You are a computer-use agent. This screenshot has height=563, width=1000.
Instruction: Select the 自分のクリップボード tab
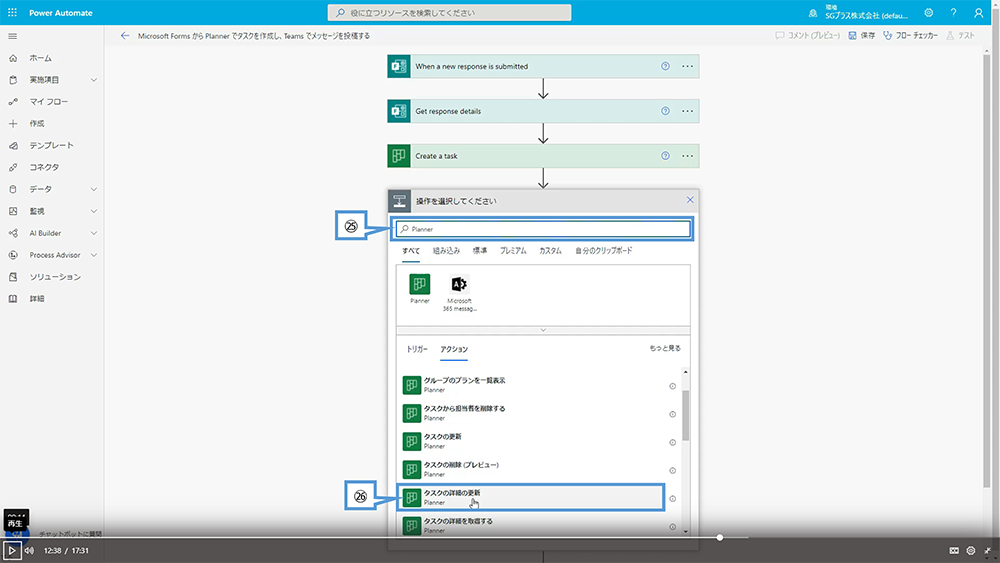coord(603,251)
